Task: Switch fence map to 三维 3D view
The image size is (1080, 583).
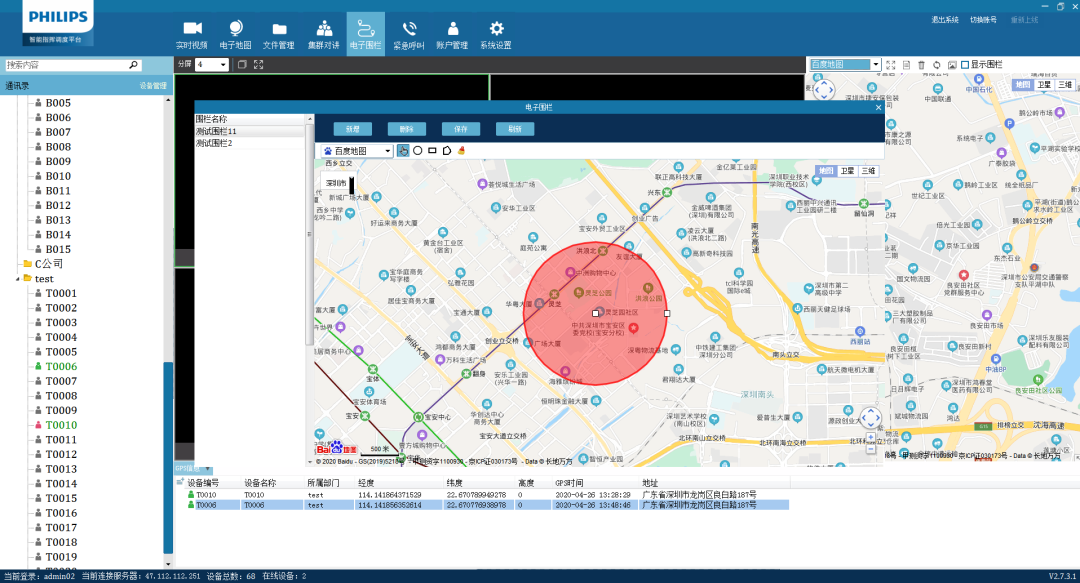Action: click(869, 171)
